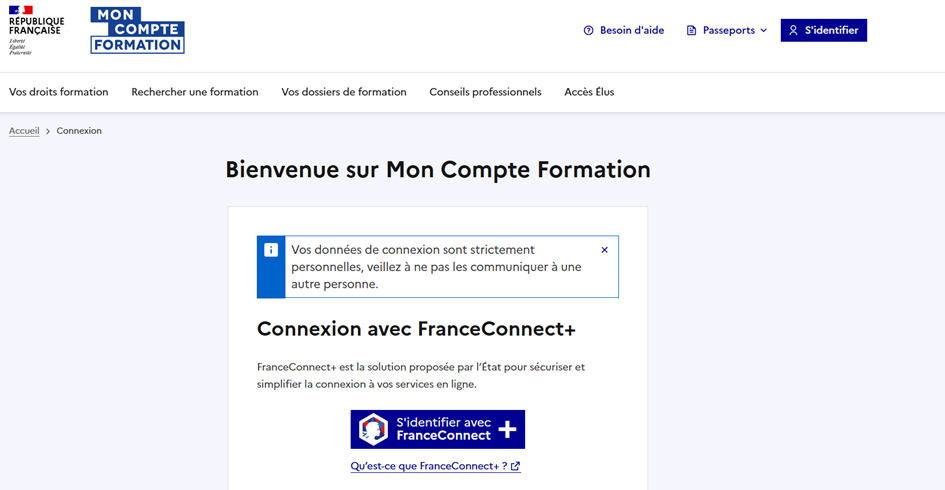Open the Besoin d'aide link

point(631,31)
